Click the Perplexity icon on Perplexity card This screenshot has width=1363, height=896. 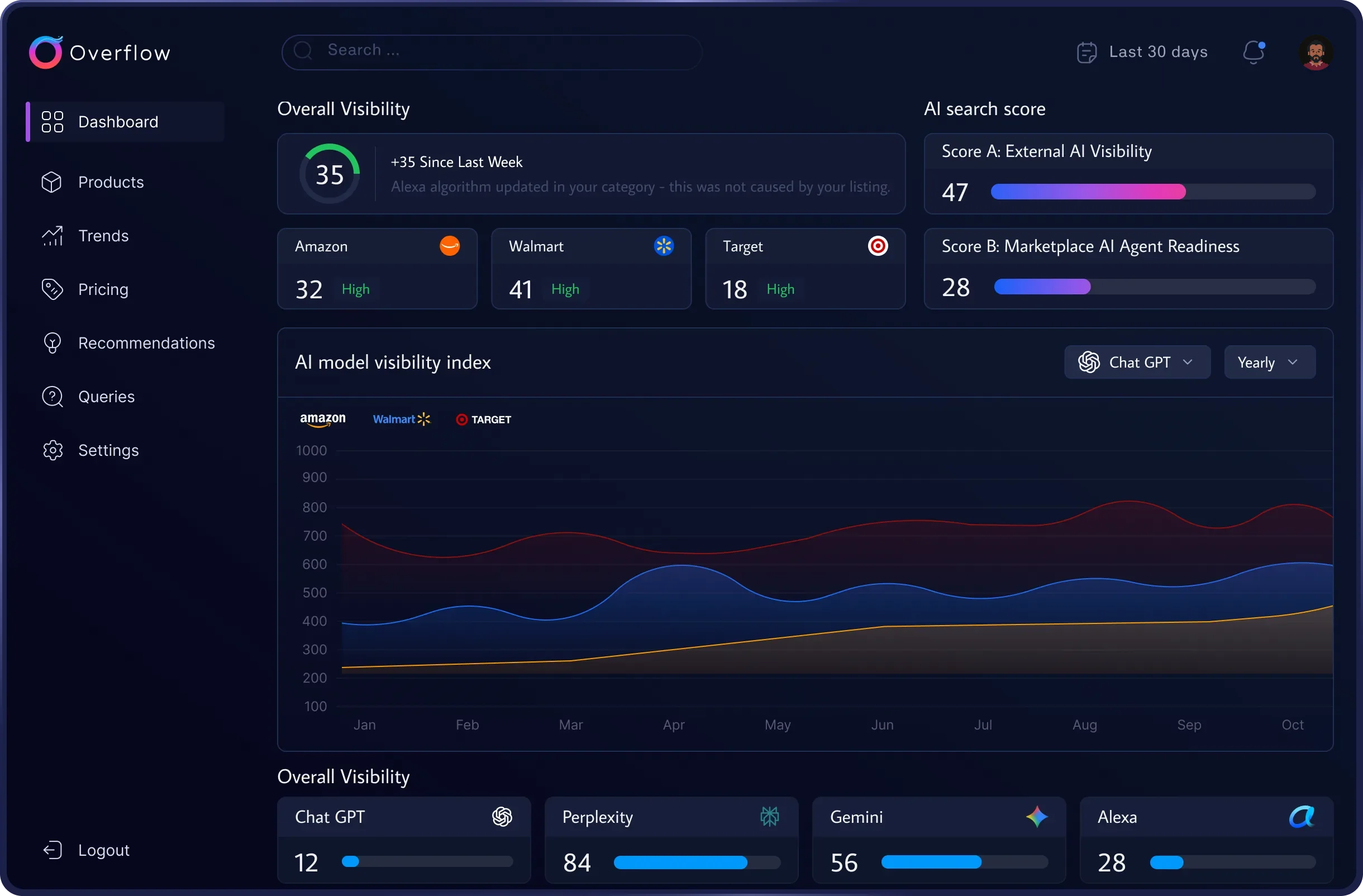769,817
